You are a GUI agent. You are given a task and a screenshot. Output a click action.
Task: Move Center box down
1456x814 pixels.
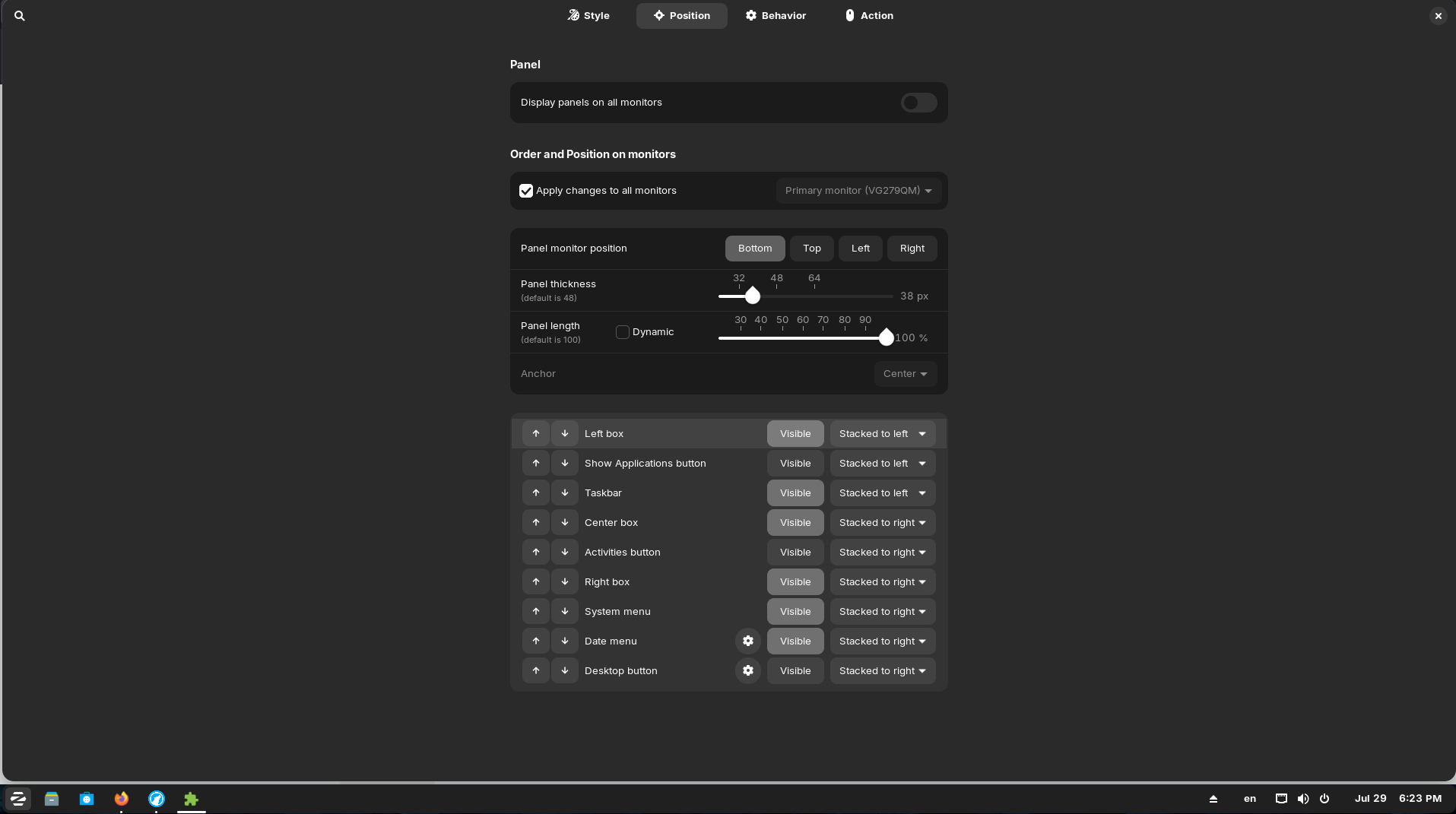(x=565, y=522)
